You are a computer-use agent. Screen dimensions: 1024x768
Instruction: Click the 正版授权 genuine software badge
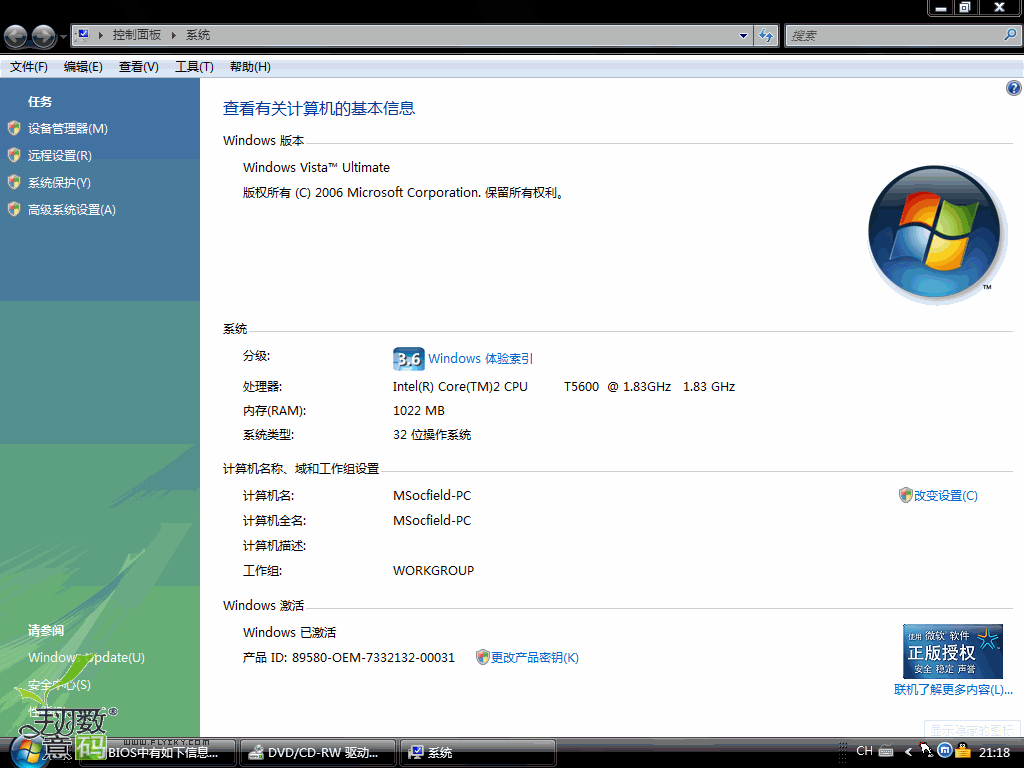coord(953,651)
